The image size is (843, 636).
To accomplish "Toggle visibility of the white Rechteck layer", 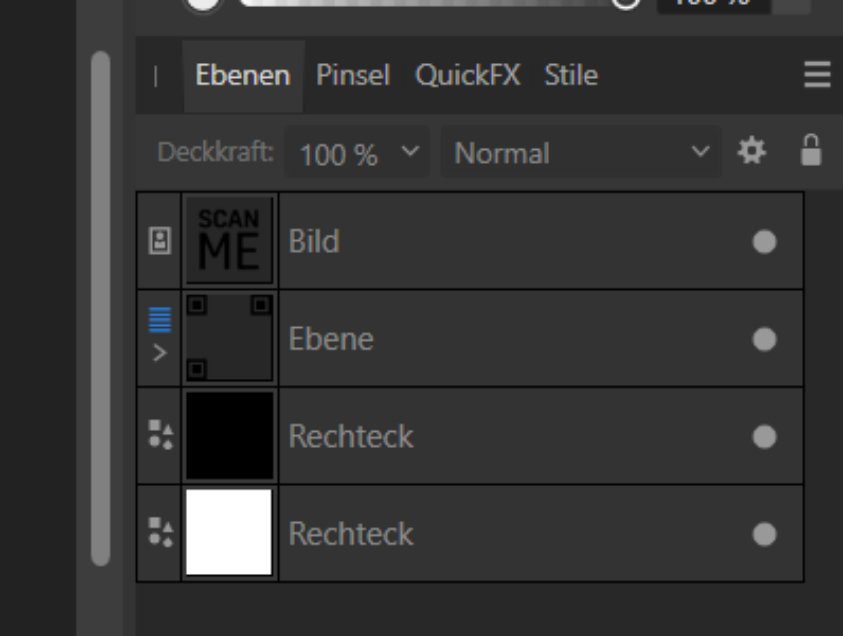I will pos(766,533).
